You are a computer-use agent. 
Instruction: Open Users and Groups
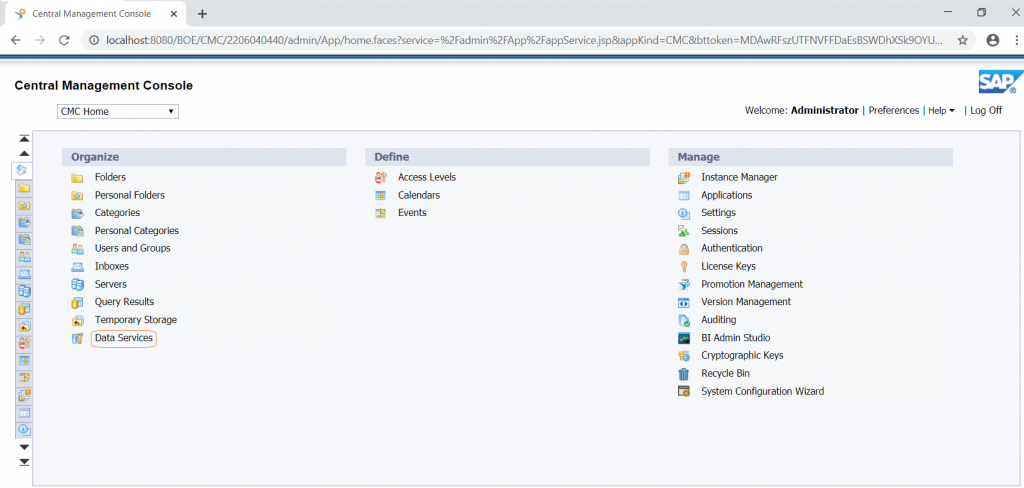click(x=133, y=248)
